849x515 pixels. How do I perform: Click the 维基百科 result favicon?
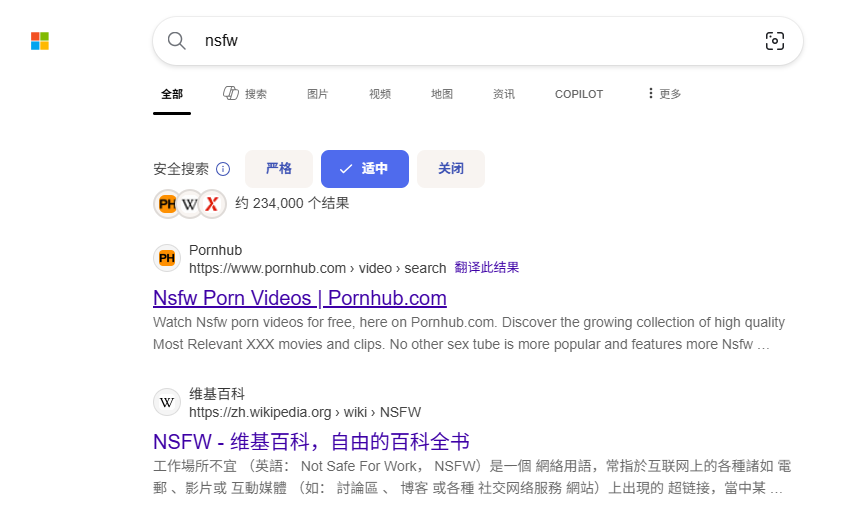(x=167, y=402)
